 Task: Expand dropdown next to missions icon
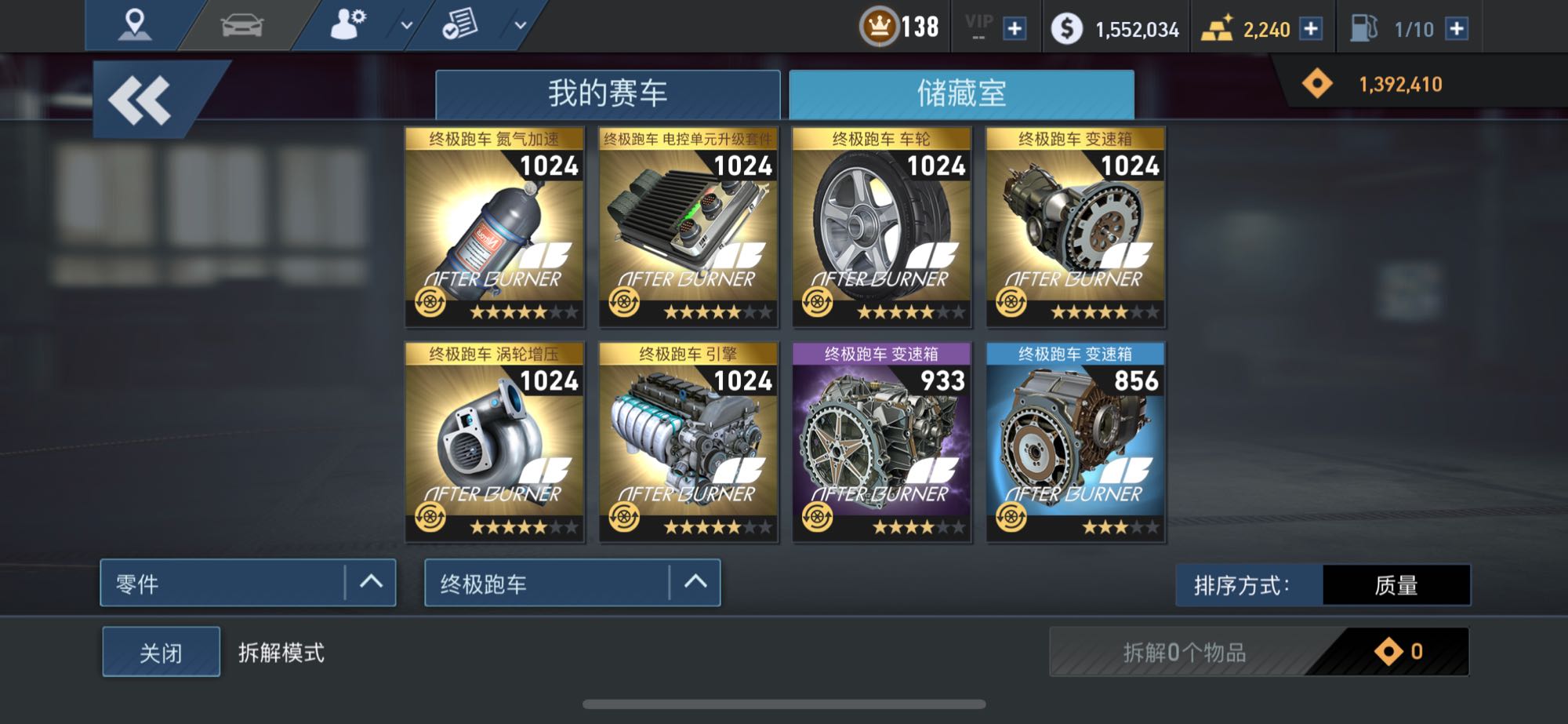(520, 25)
